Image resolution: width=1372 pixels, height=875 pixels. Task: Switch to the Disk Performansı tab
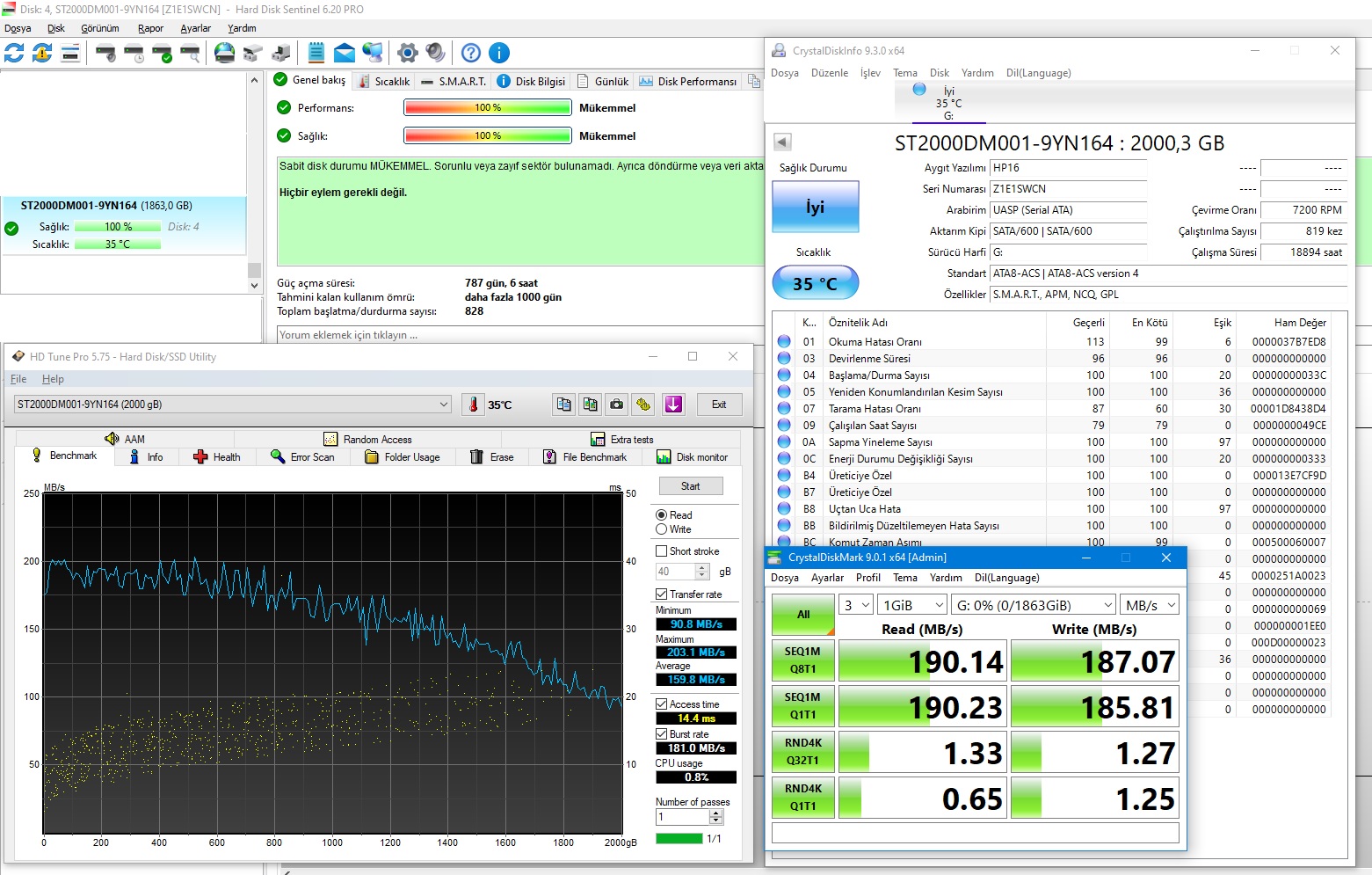(x=688, y=81)
